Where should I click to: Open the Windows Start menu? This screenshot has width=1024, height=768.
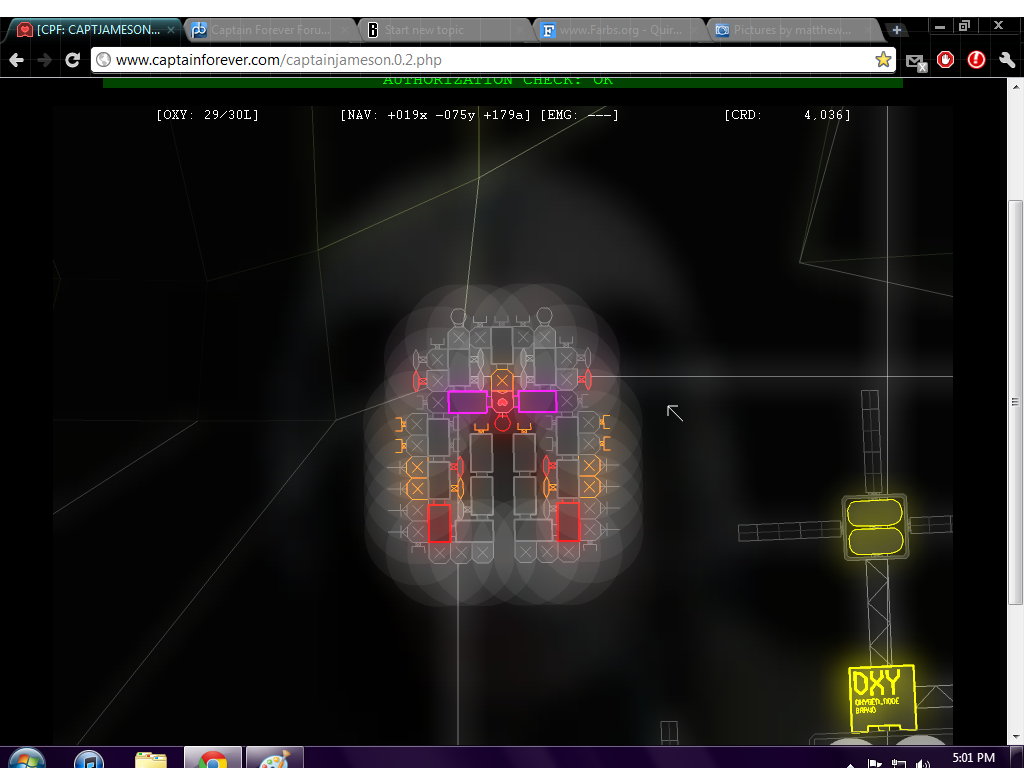pyautogui.click(x=27, y=759)
